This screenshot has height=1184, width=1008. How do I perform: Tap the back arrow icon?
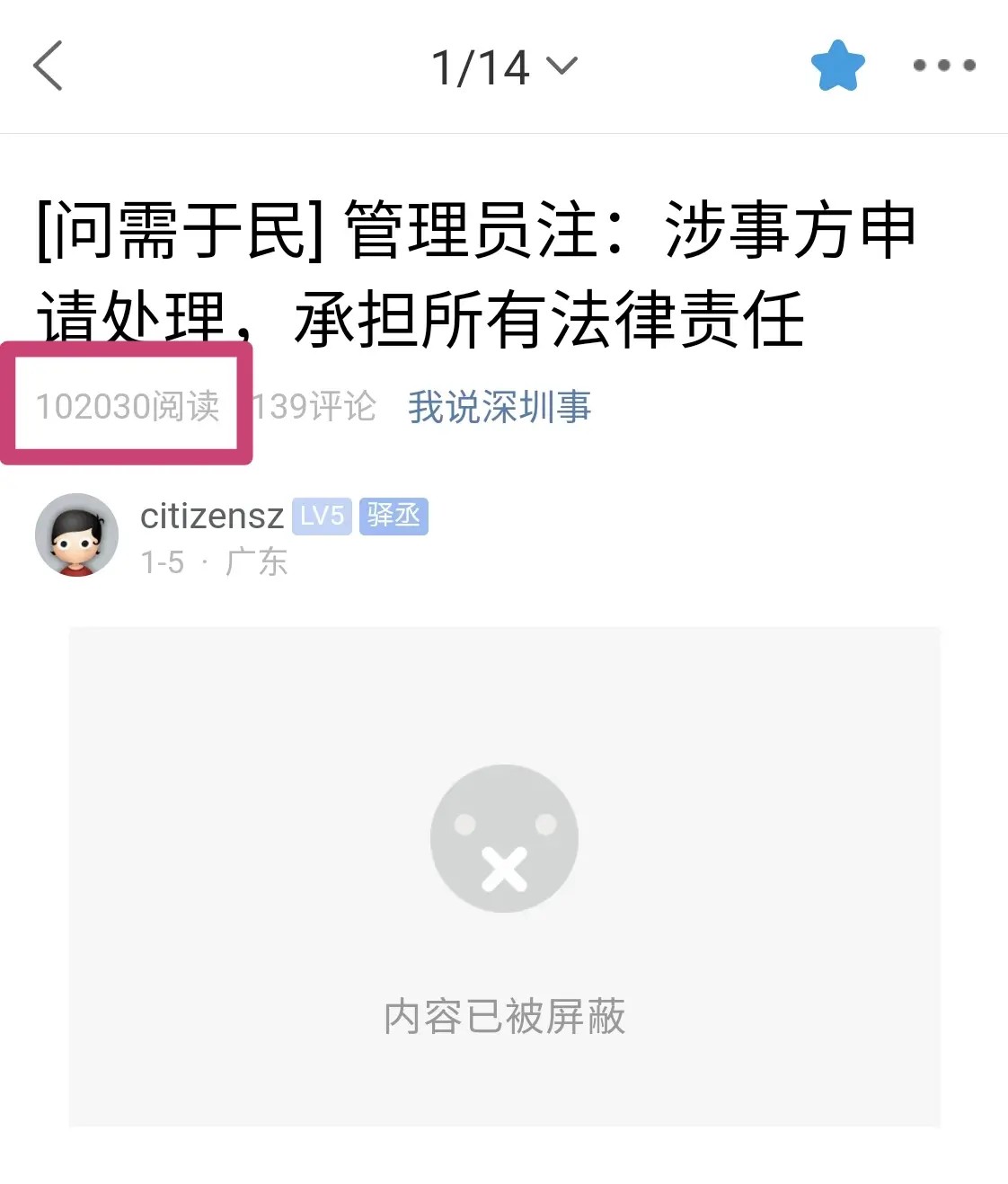click(x=48, y=66)
